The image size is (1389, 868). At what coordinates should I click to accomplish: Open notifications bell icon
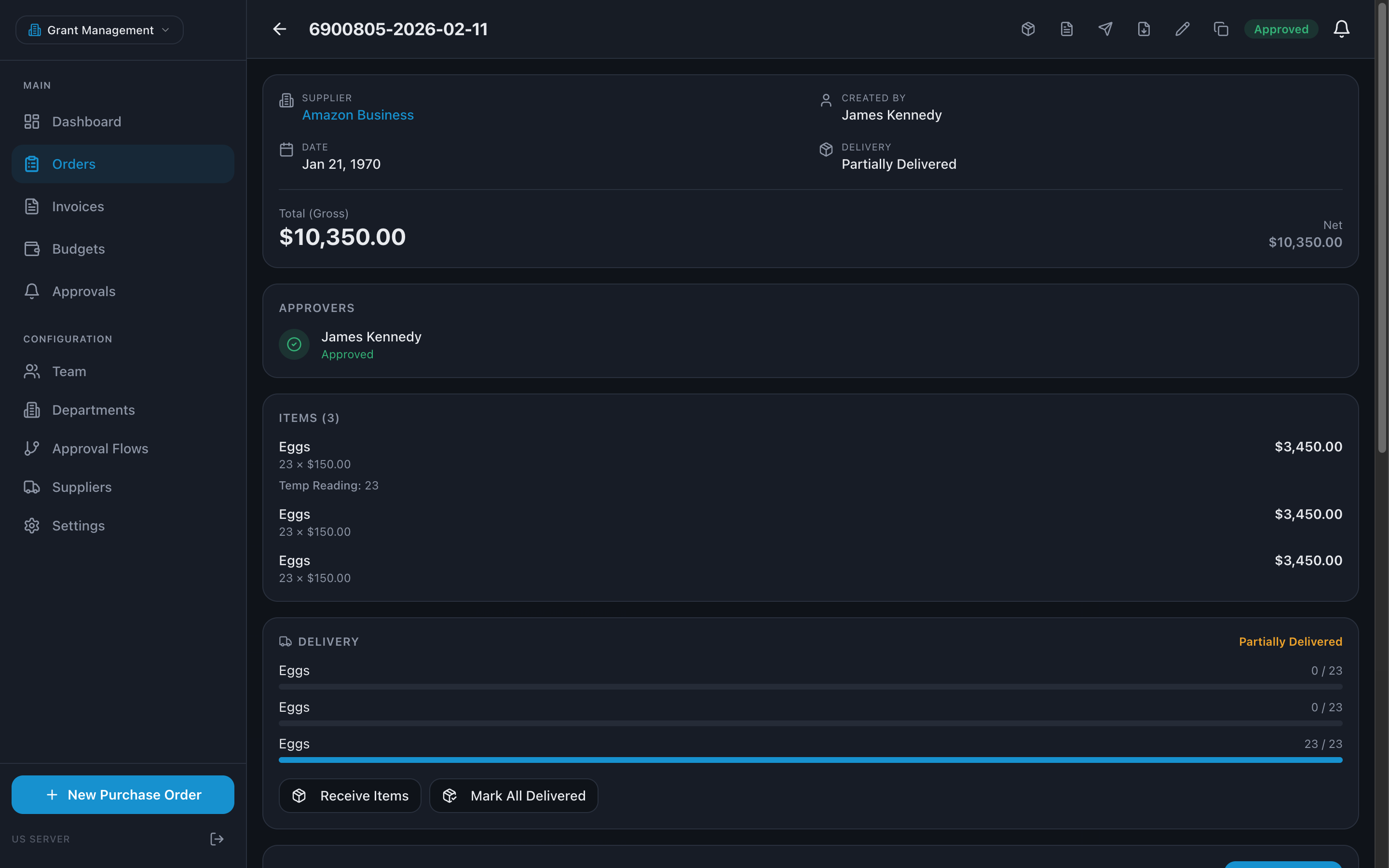[1341, 29]
